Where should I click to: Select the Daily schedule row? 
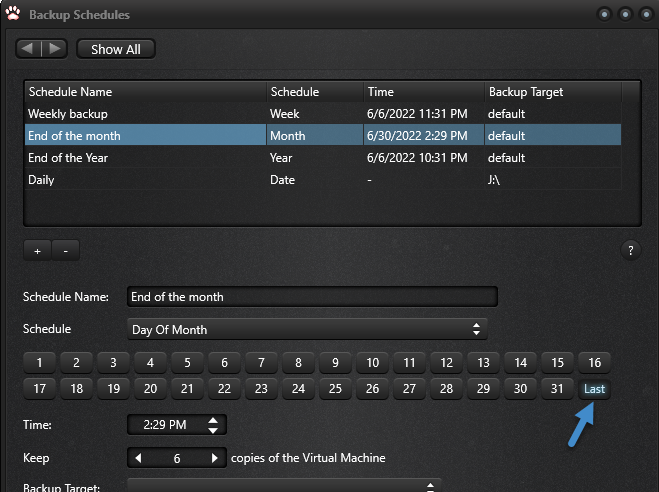(323, 180)
